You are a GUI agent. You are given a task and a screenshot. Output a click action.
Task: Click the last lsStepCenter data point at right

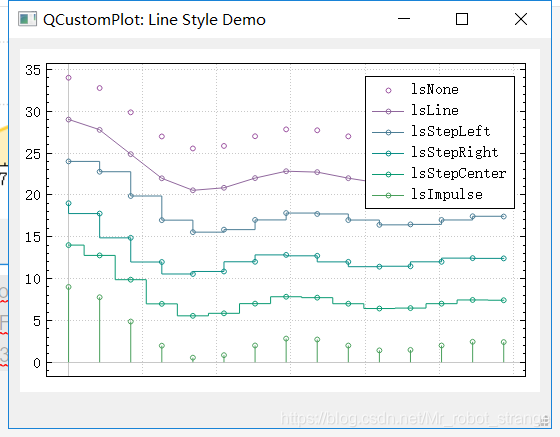click(504, 300)
